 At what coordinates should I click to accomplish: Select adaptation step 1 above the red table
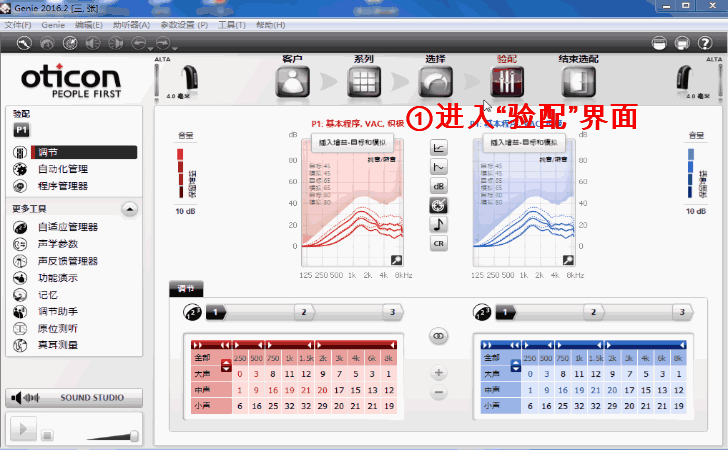pos(215,312)
